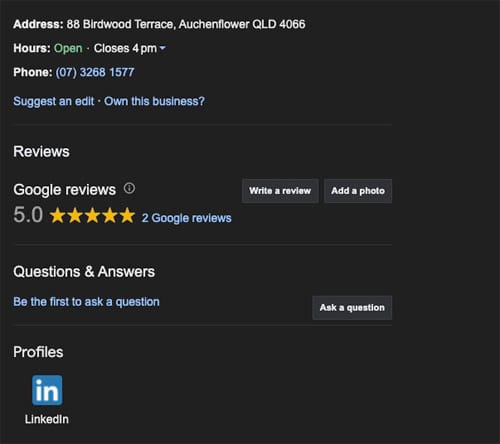Click the "Closes 4 pm" hours text

click(125, 48)
